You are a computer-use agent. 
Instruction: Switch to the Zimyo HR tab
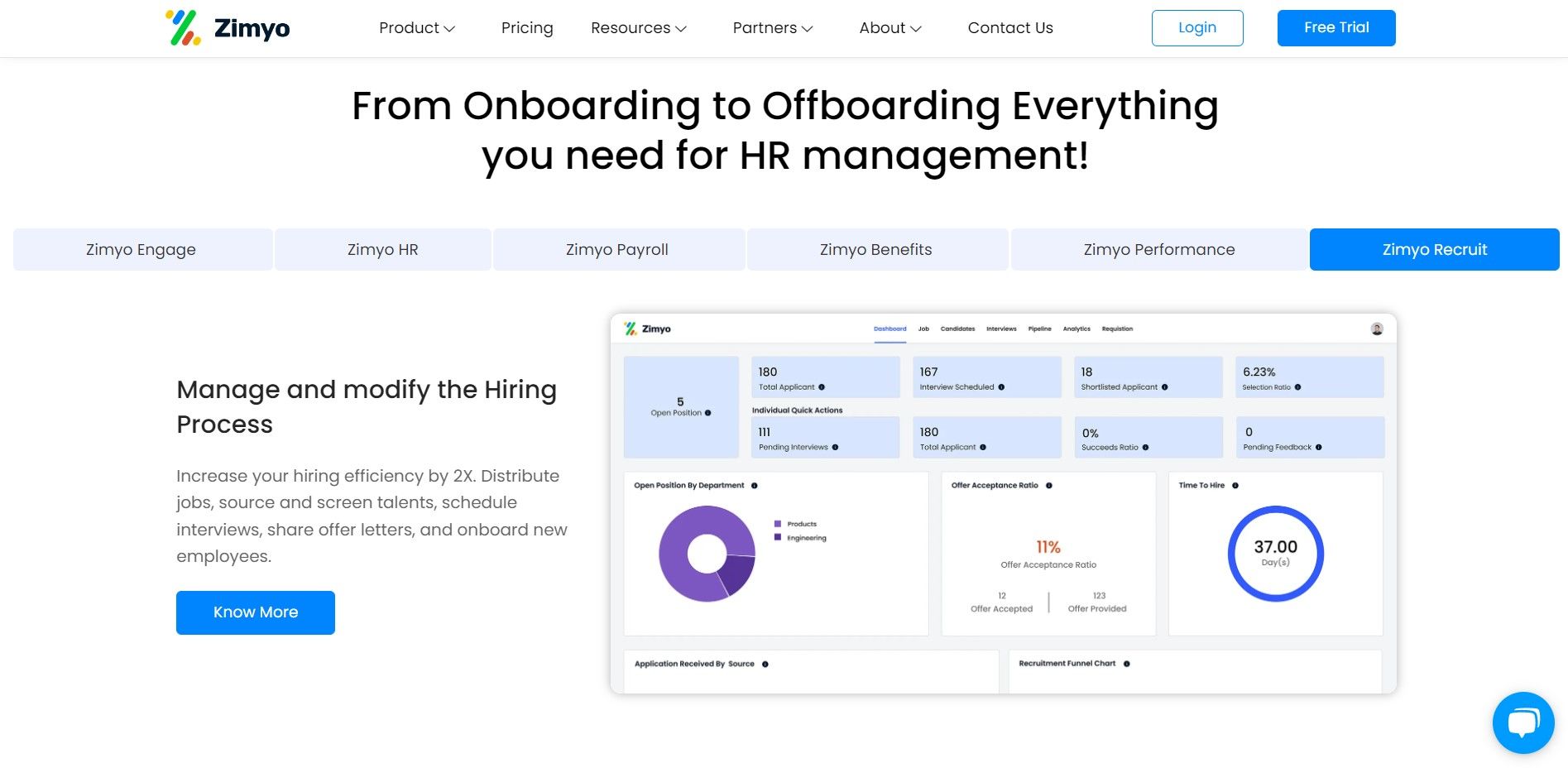(x=383, y=250)
